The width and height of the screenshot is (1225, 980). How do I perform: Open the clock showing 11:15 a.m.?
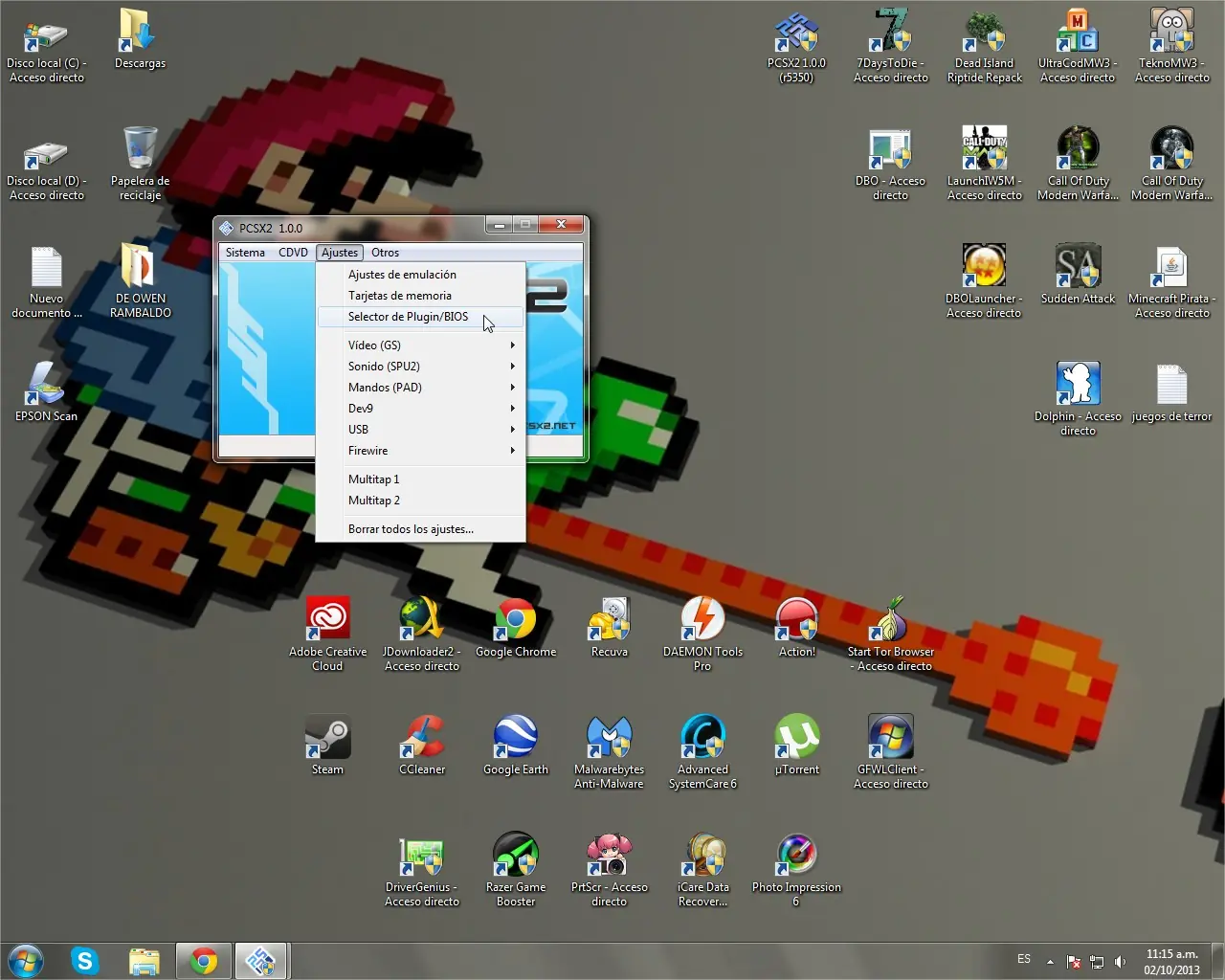tap(1172, 962)
